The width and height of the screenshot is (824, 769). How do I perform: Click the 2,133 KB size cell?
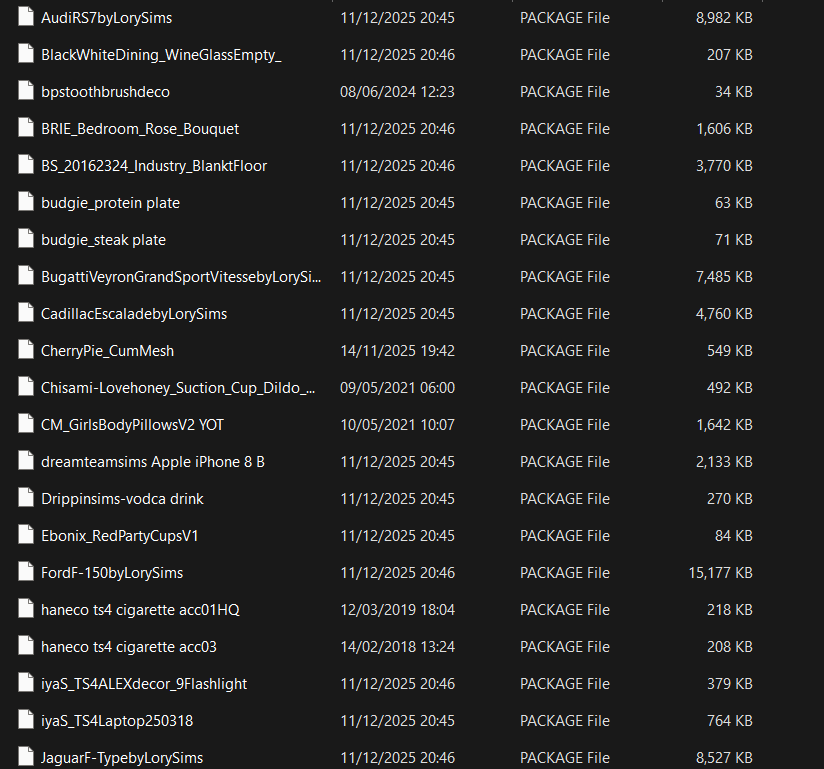tap(724, 462)
